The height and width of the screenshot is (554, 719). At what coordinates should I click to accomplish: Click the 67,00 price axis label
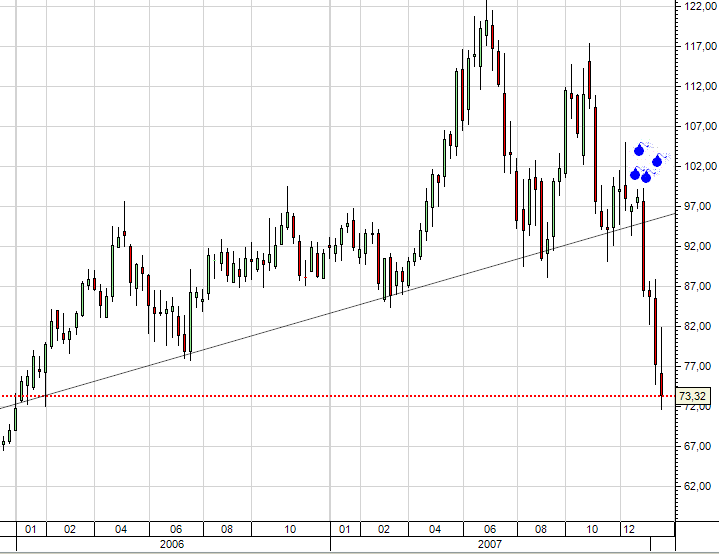point(698,446)
